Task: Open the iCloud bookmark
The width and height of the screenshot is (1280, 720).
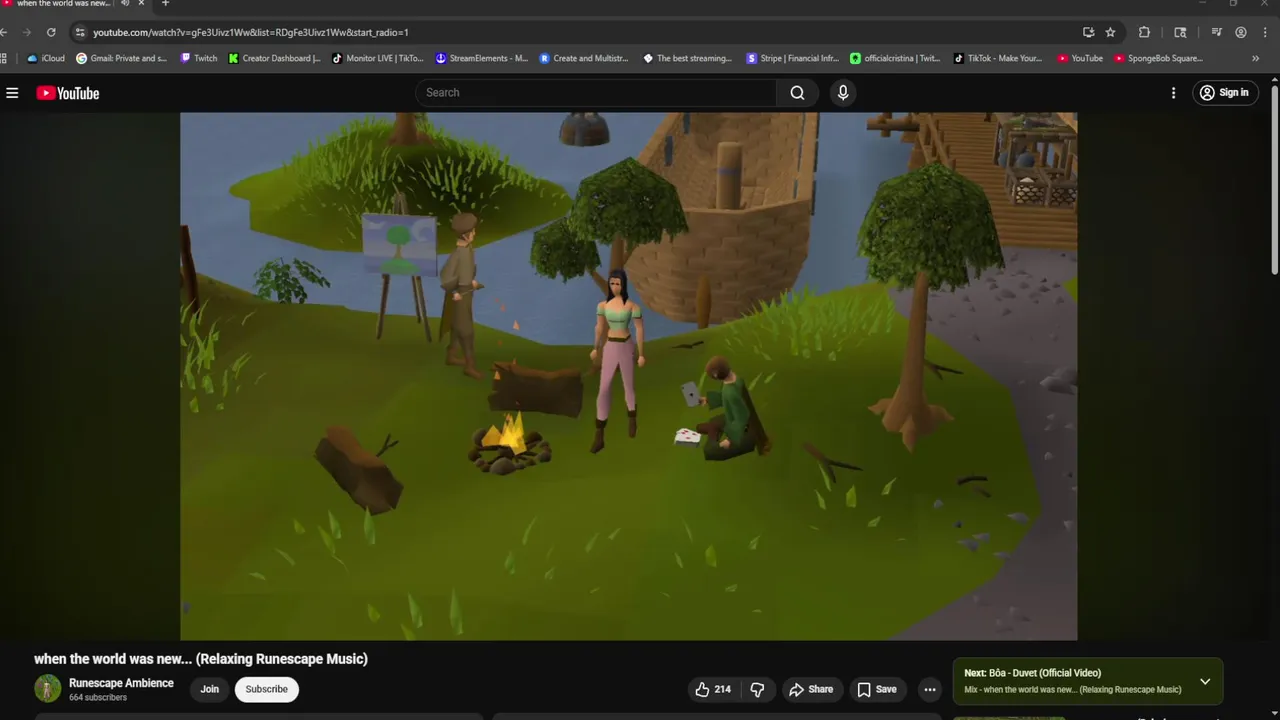Action: tap(46, 58)
